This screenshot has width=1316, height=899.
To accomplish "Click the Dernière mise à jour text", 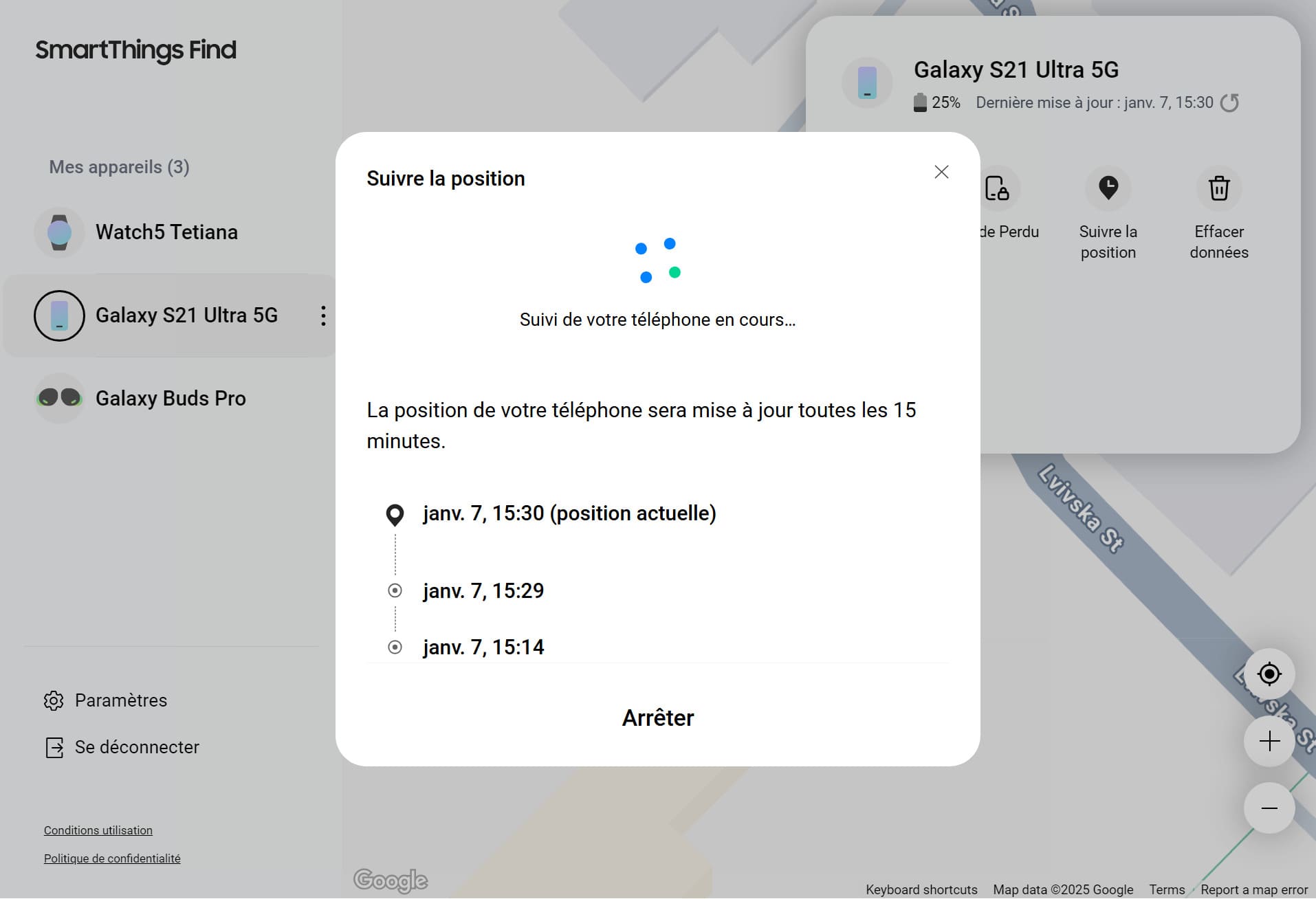I will pyautogui.click(x=1095, y=102).
